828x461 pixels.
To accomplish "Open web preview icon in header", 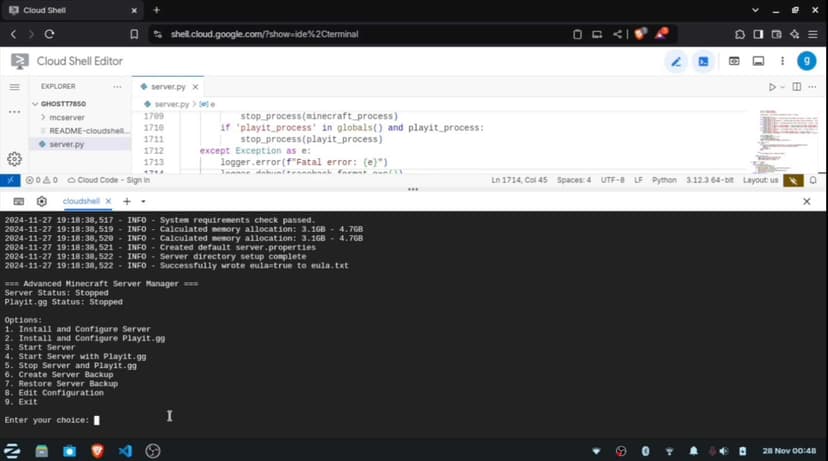I will pos(734,61).
